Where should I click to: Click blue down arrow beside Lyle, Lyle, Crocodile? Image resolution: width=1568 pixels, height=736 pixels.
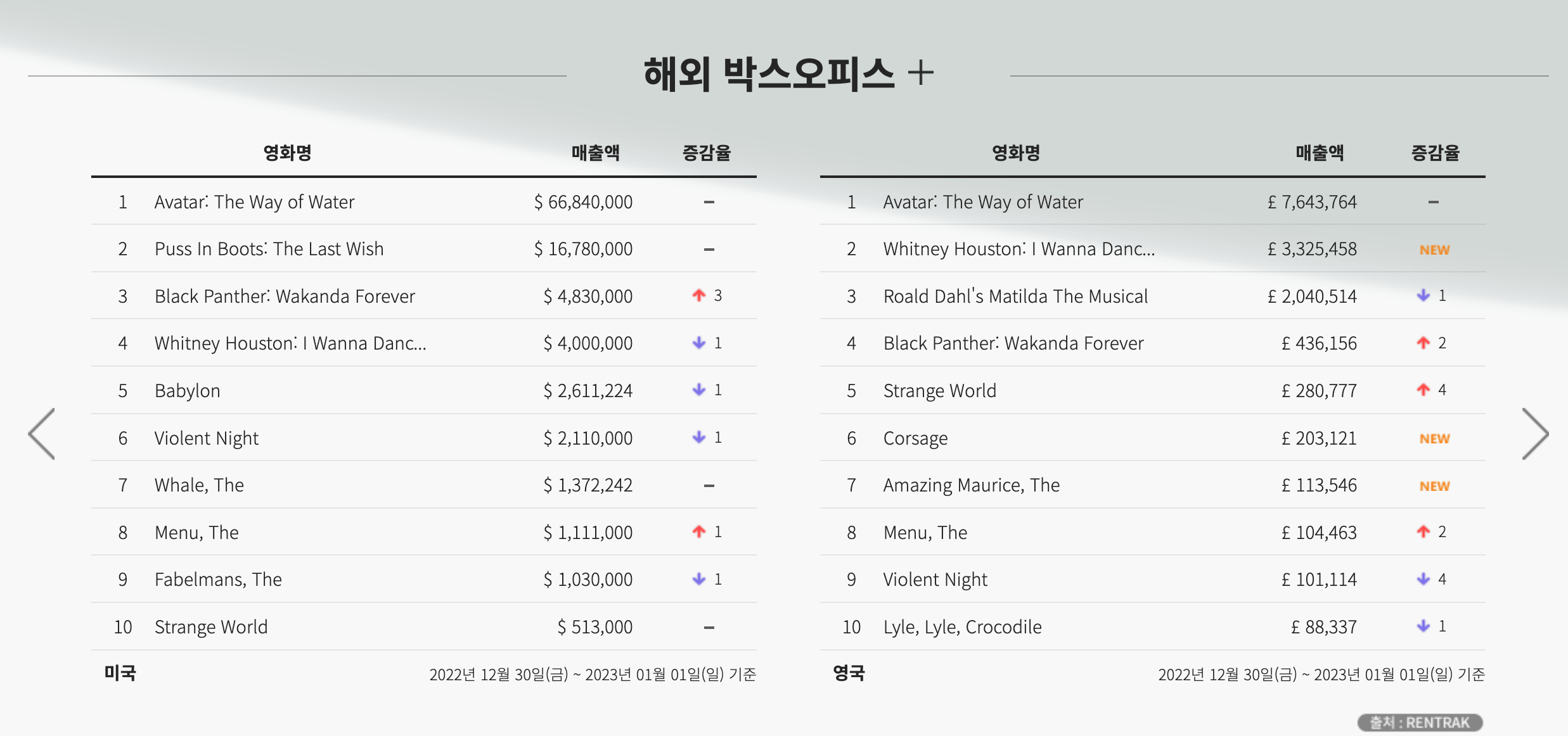tap(1423, 626)
